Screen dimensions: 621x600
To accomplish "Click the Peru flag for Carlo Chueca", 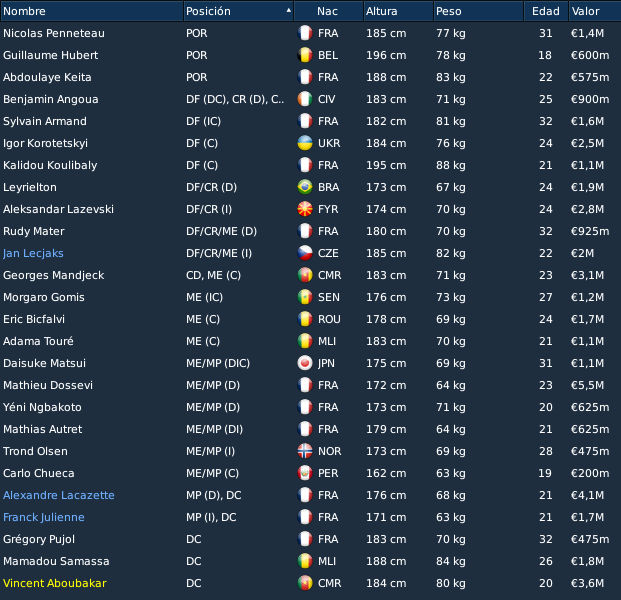I will point(305,473).
